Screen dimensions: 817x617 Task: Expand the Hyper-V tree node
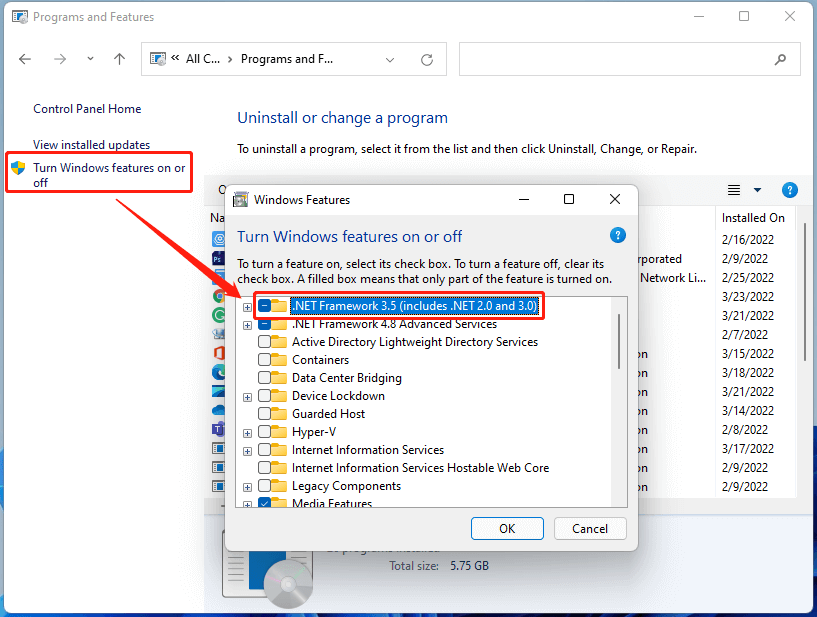pyautogui.click(x=247, y=431)
